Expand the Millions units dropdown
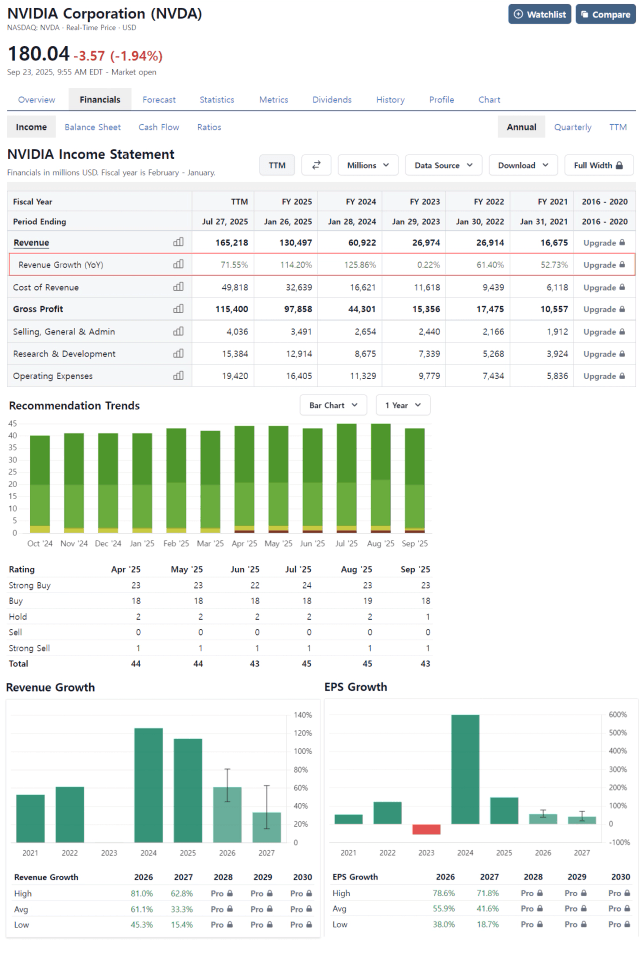Screen dimensions: 640x954 [x=368, y=165]
